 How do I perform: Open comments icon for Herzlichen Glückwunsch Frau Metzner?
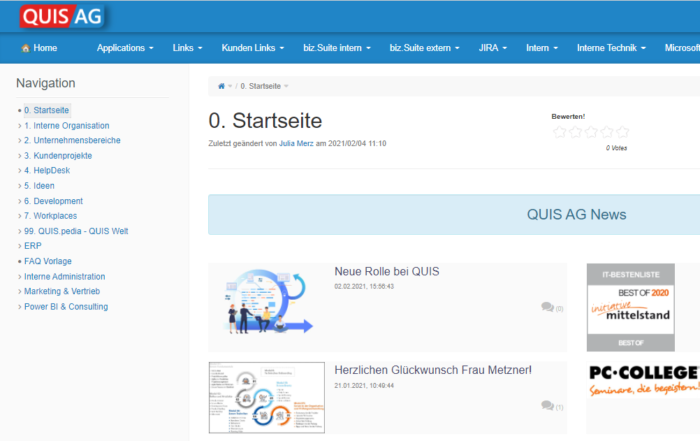point(547,405)
